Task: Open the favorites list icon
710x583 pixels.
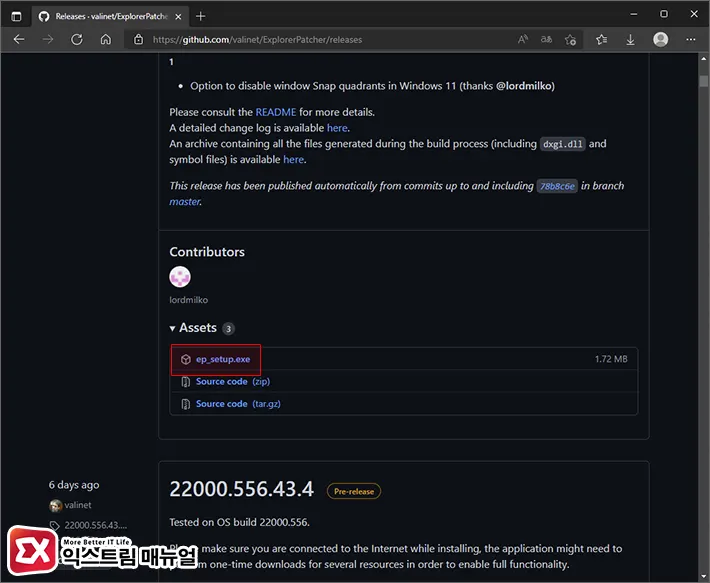Action: click(x=602, y=40)
